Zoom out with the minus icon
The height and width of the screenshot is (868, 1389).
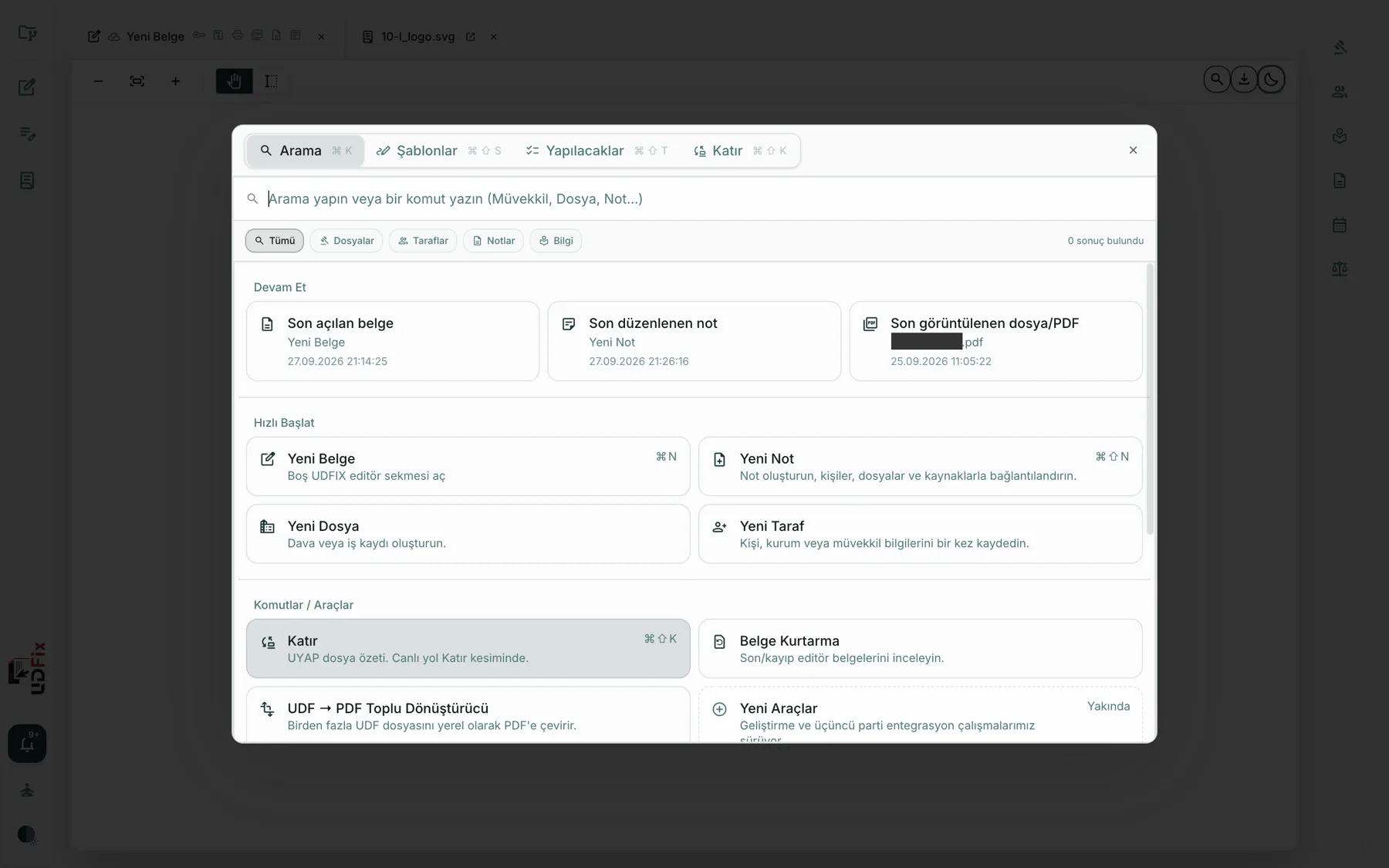point(98,81)
